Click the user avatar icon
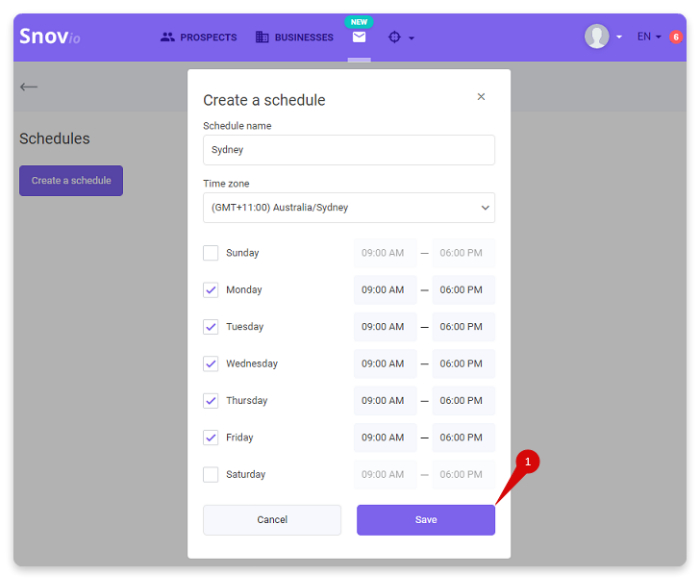Viewport: 700px width, 579px height. [597, 36]
